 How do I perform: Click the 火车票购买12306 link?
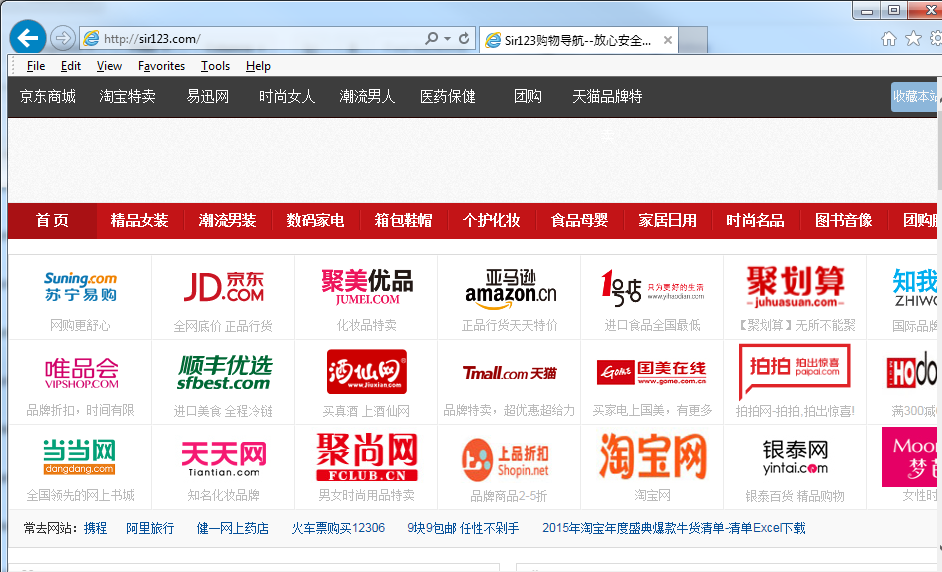coord(338,528)
